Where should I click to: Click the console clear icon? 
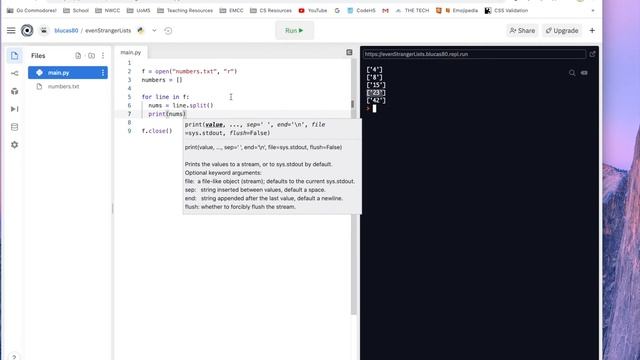point(584,73)
